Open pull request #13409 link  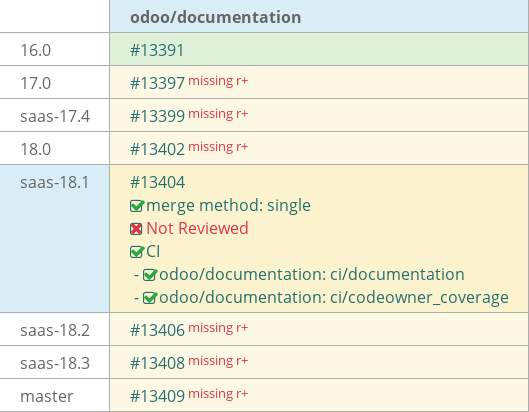pos(157,396)
